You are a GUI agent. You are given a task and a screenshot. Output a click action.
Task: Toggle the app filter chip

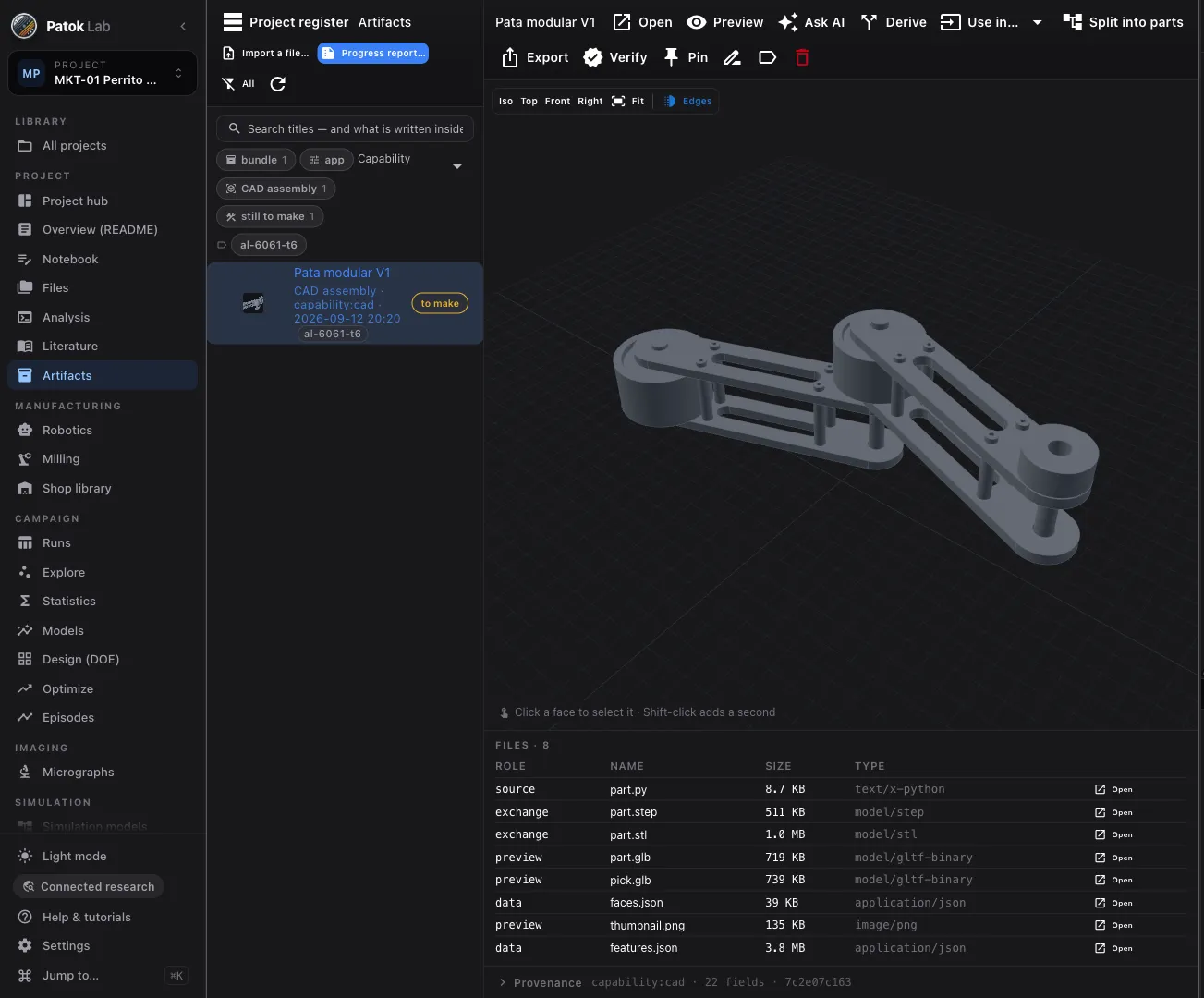[x=326, y=160]
